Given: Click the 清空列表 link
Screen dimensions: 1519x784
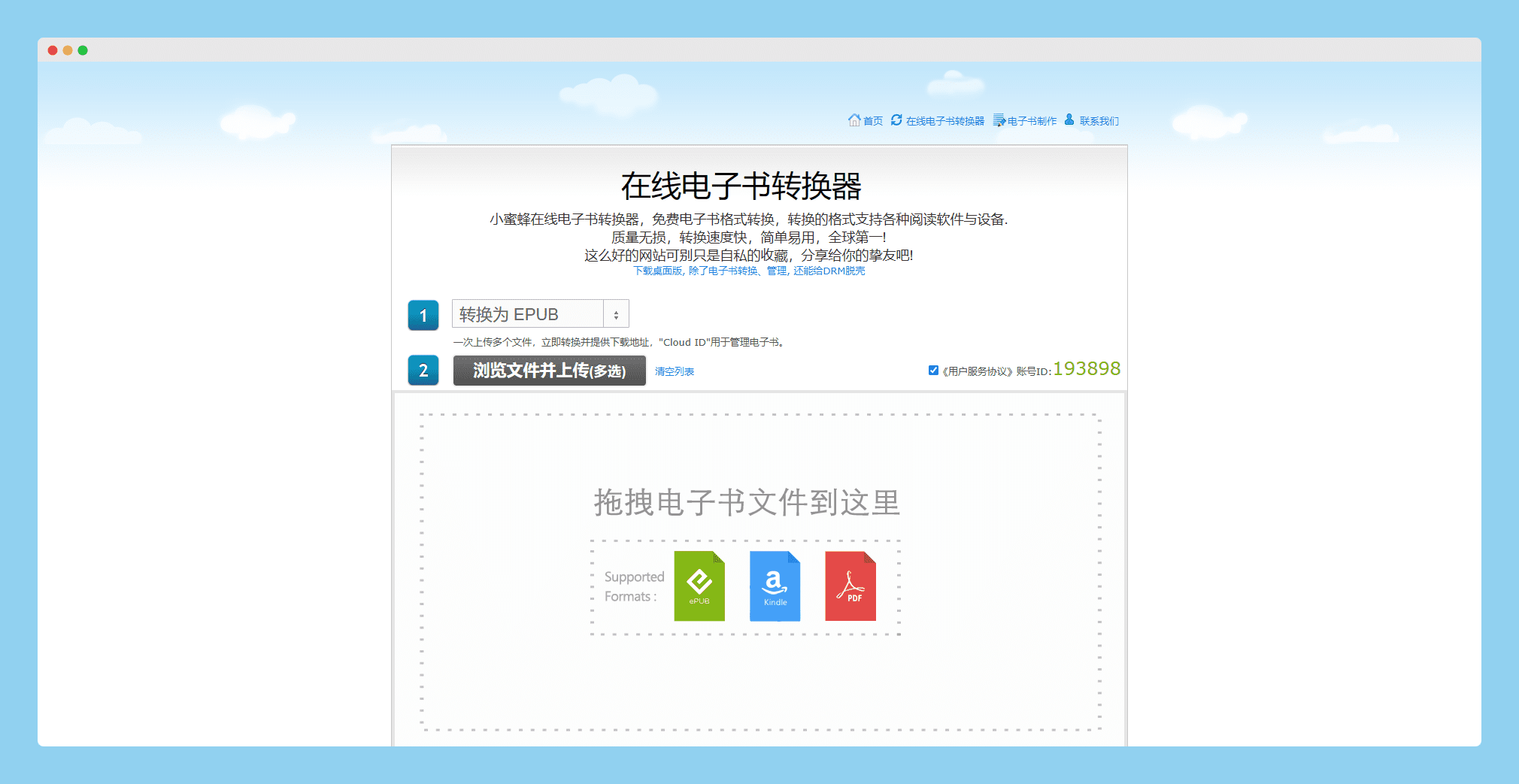Looking at the screenshot, I should pos(674,371).
